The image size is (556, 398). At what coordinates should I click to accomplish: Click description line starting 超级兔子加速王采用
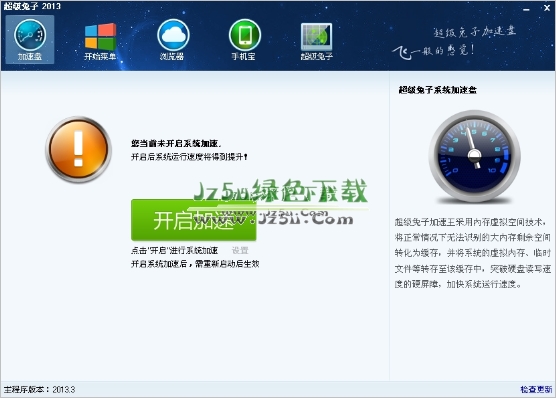pos(471,222)
